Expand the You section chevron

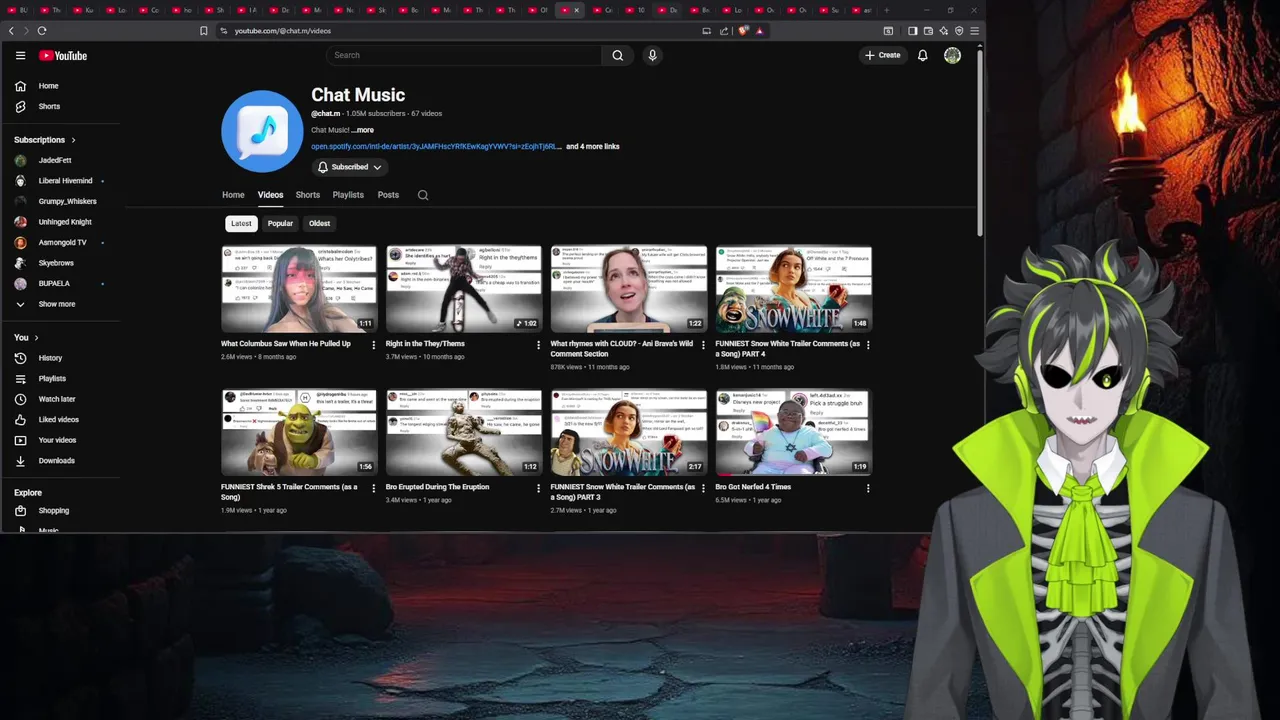(x=36, y=338)
